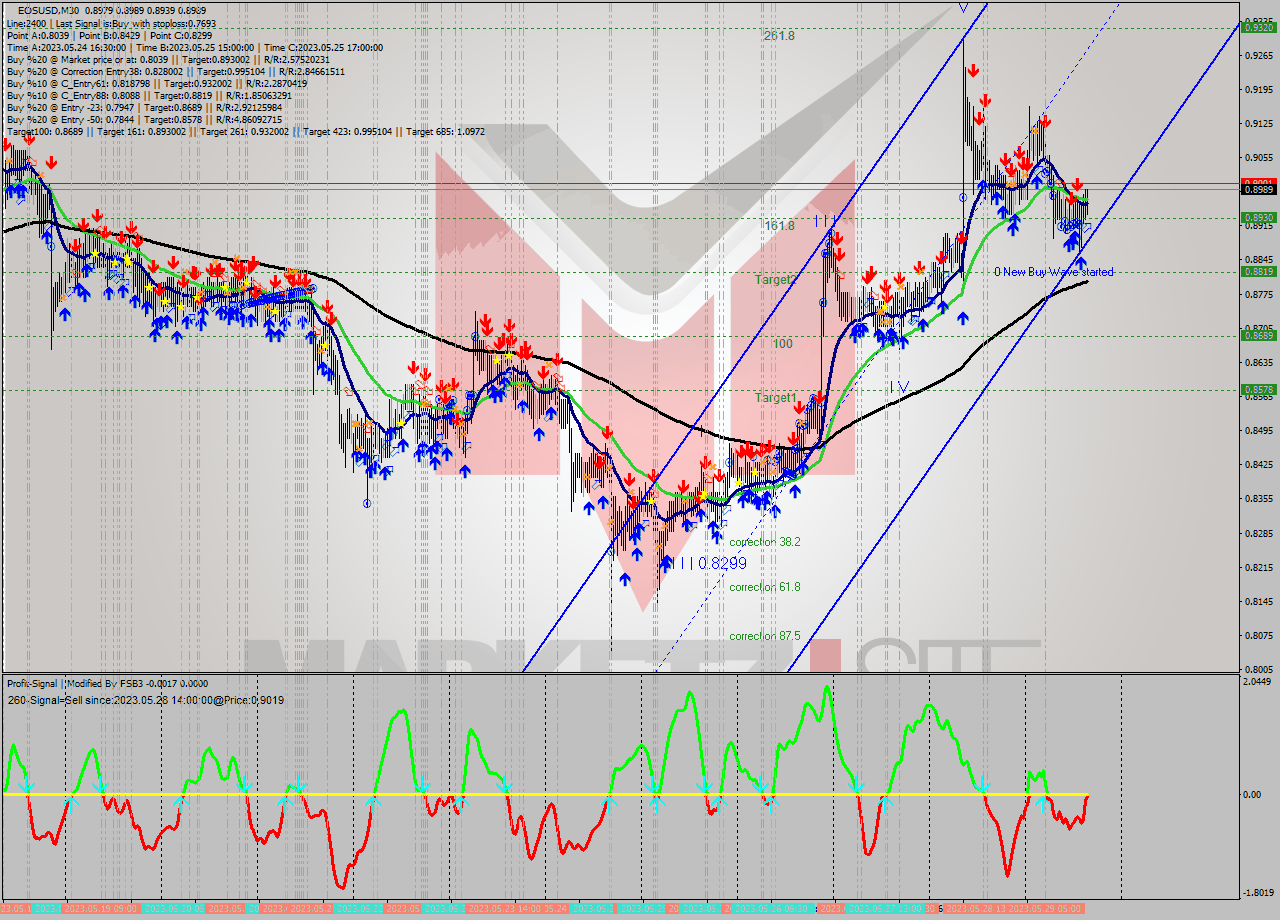The height and width of the screenshot is (920, 1280).
Task: Click the 'correction 38.2' label
Action: click(764, 542)
